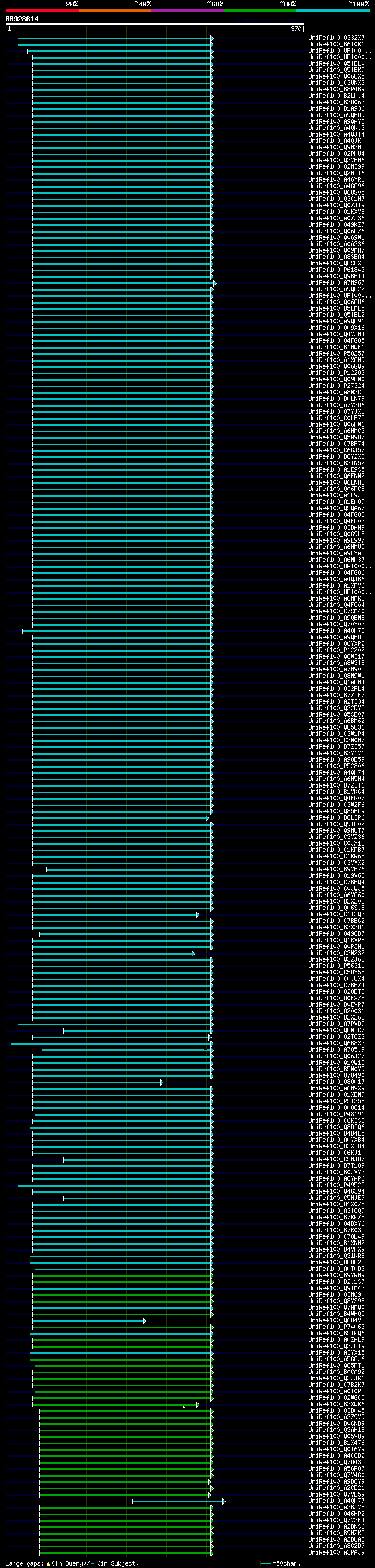
Task: Click the green ~80% identity legend segment
Action: point(260,11)
